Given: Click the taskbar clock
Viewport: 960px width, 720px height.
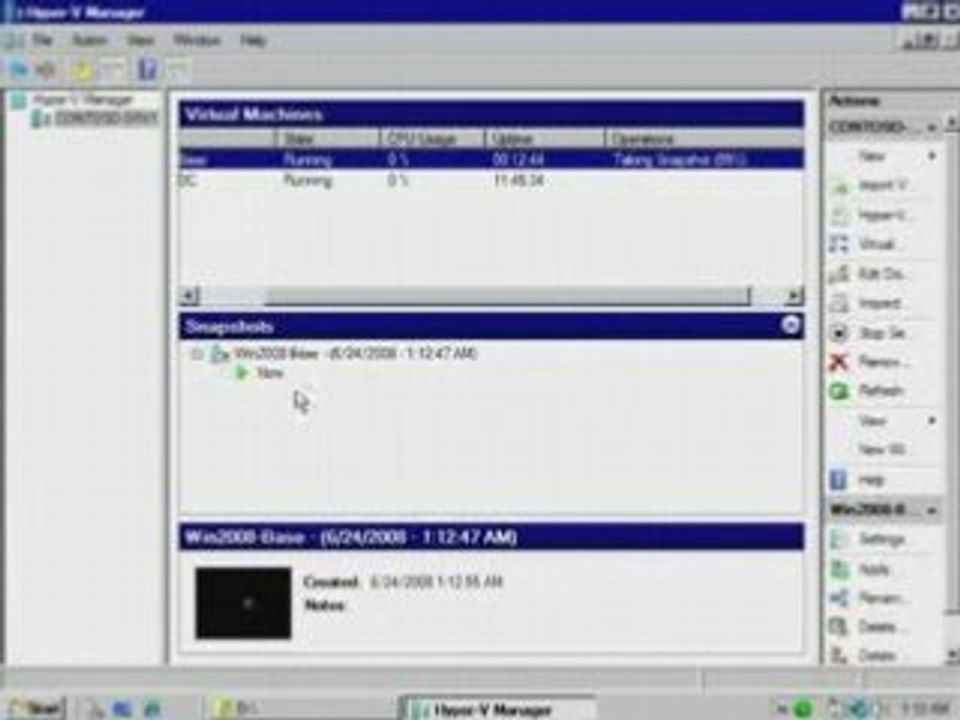Looking at the screenshot, I should [x=924, y=710].
